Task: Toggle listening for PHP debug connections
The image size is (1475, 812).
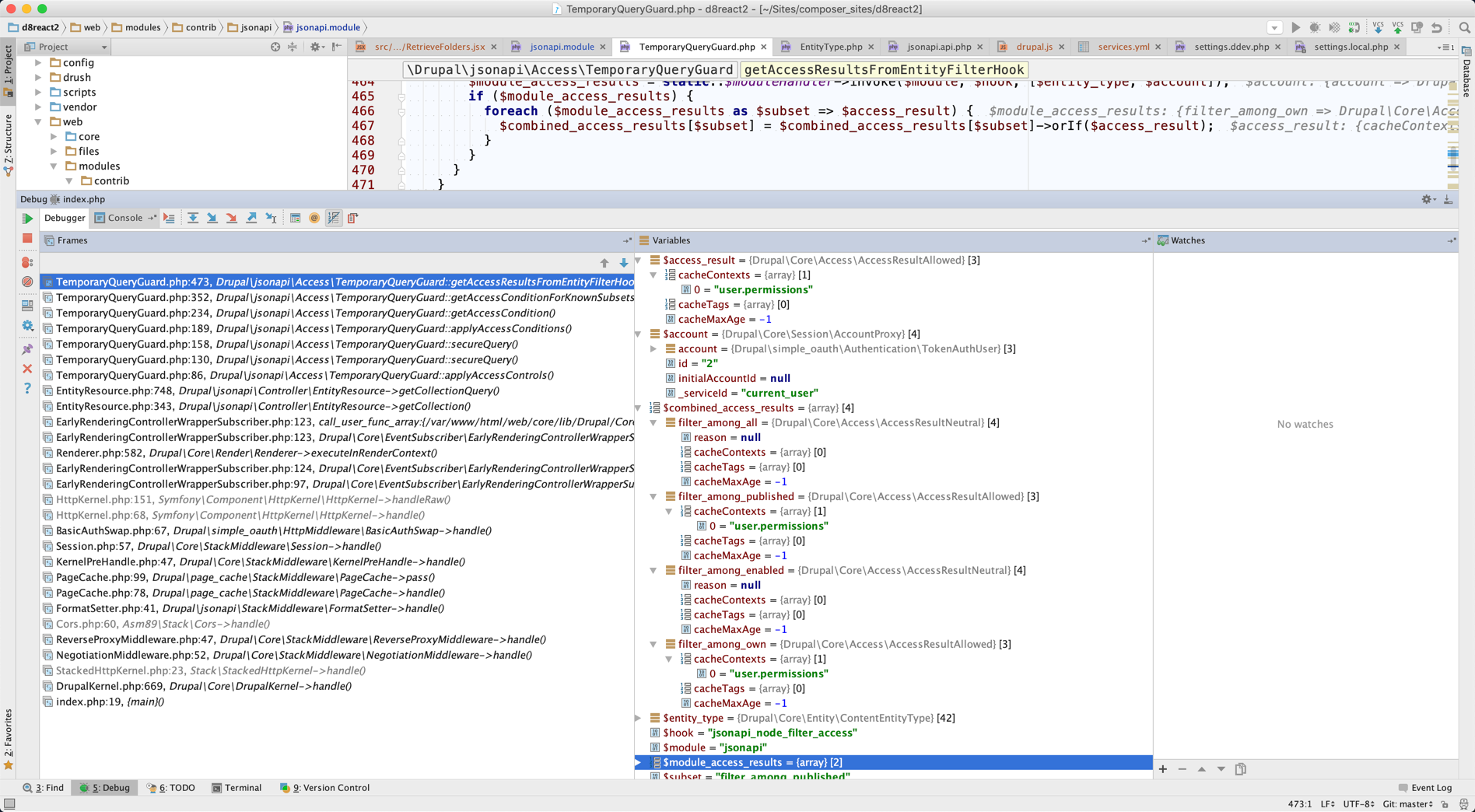Action: 1354,28
